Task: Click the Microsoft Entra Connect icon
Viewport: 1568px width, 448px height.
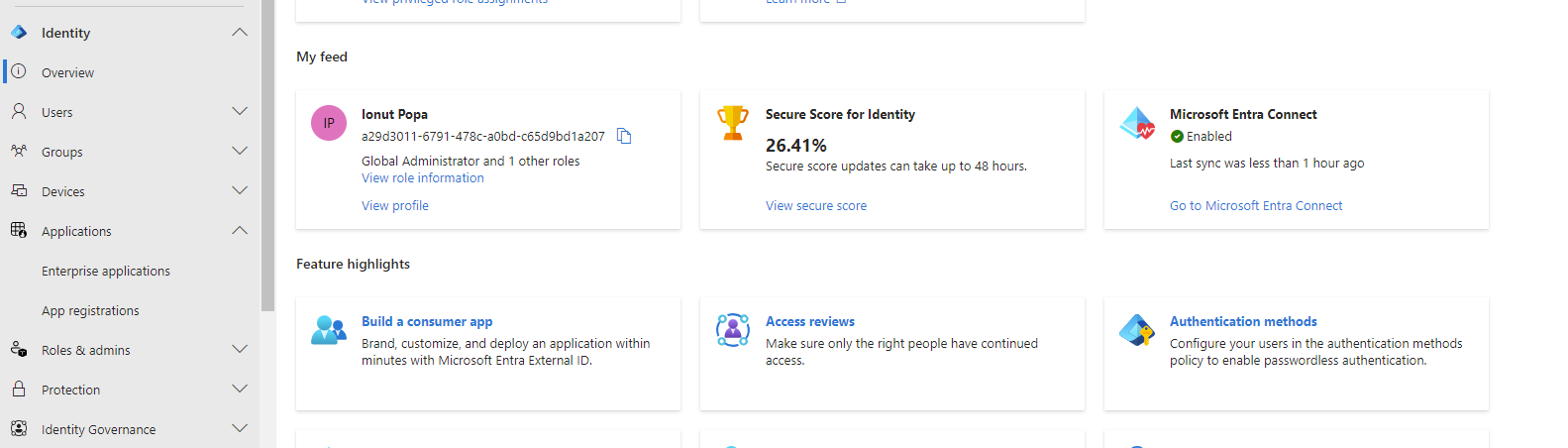Action: click(x=1137, y=123)
